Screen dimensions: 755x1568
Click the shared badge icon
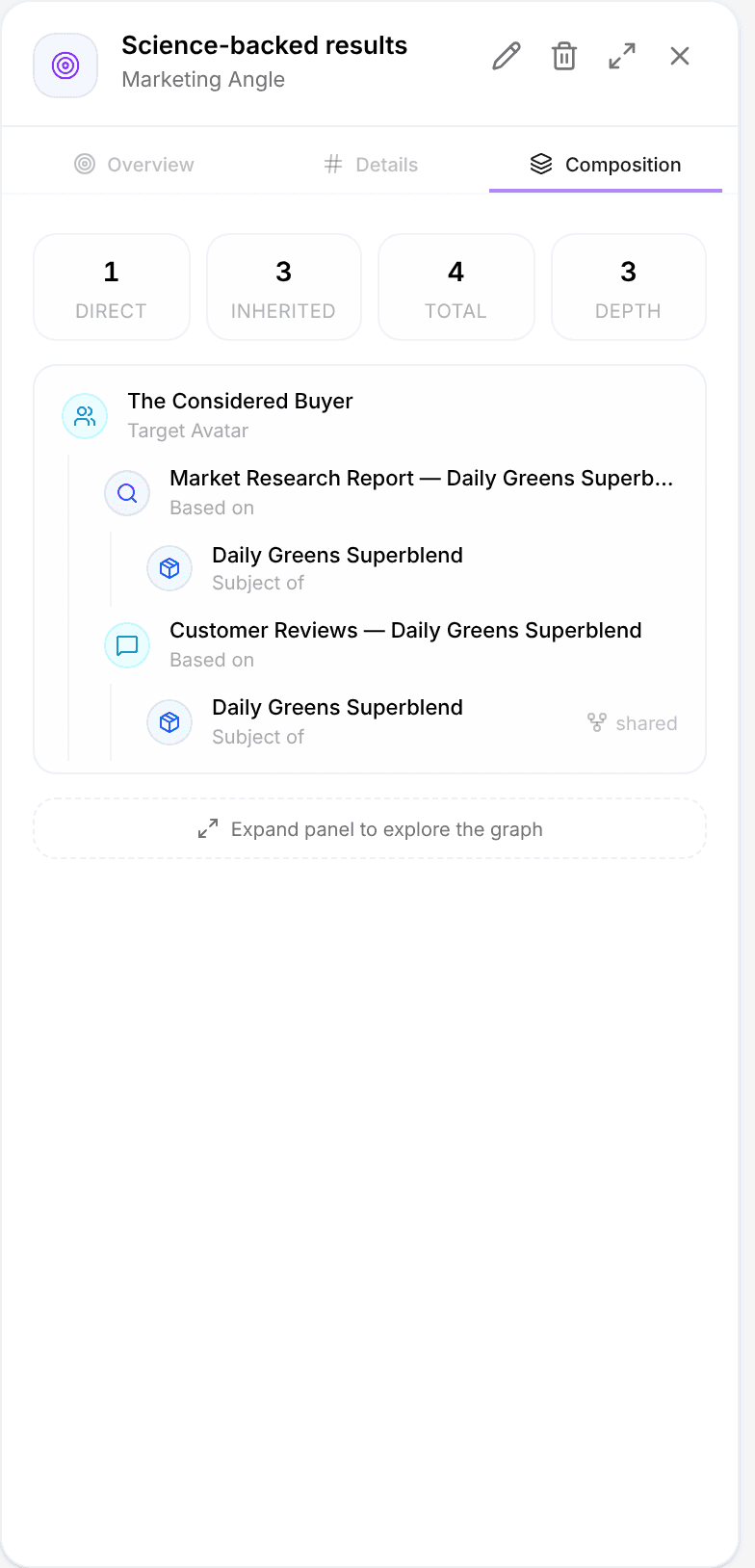[x=597, y=722]
